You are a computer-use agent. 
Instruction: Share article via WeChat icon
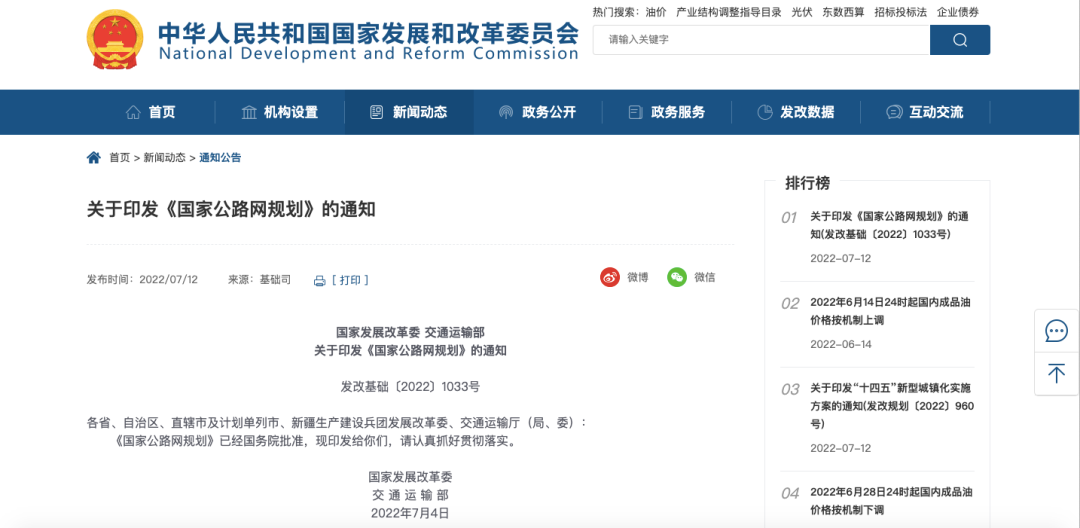click(x=678, y=277)
